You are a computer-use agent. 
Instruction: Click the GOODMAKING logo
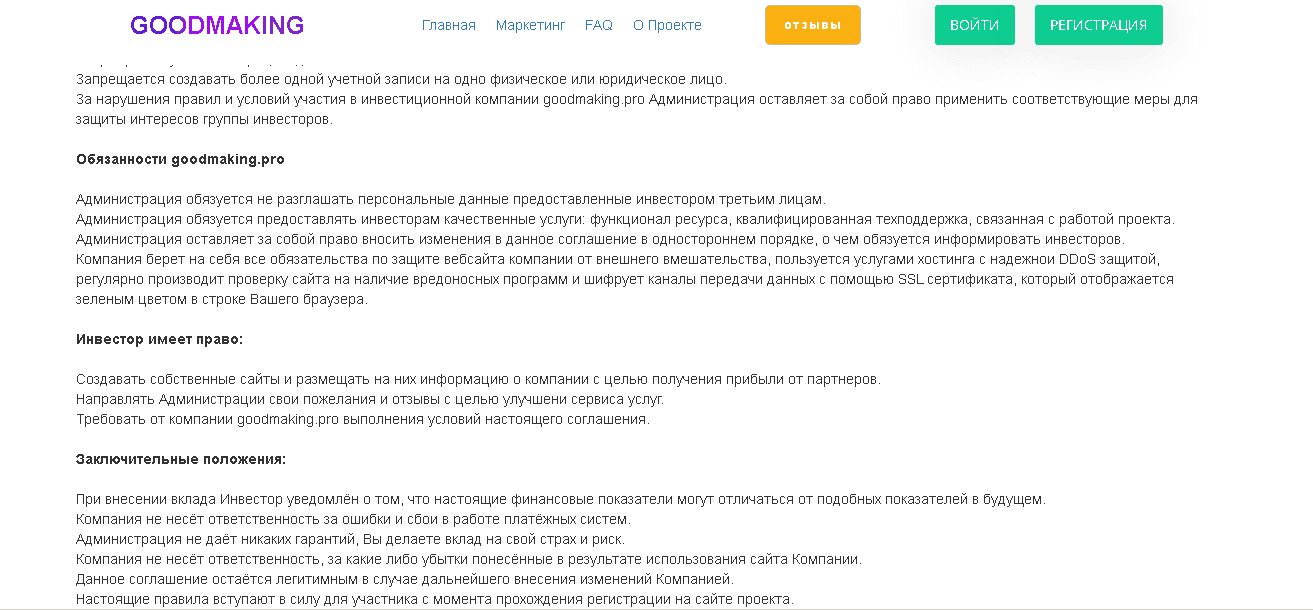pos(217,24)
